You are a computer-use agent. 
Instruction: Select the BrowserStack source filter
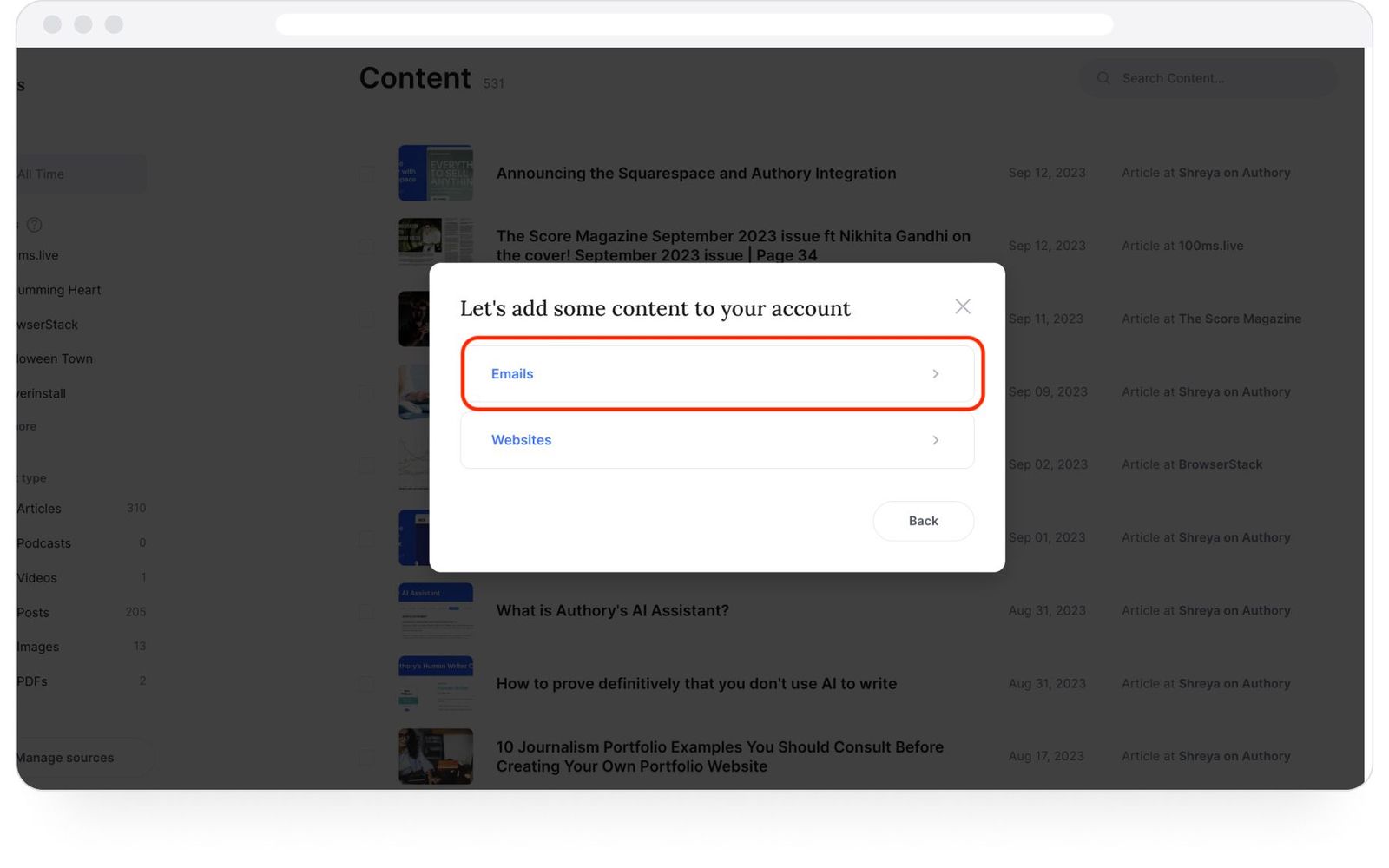click(46, 324)
